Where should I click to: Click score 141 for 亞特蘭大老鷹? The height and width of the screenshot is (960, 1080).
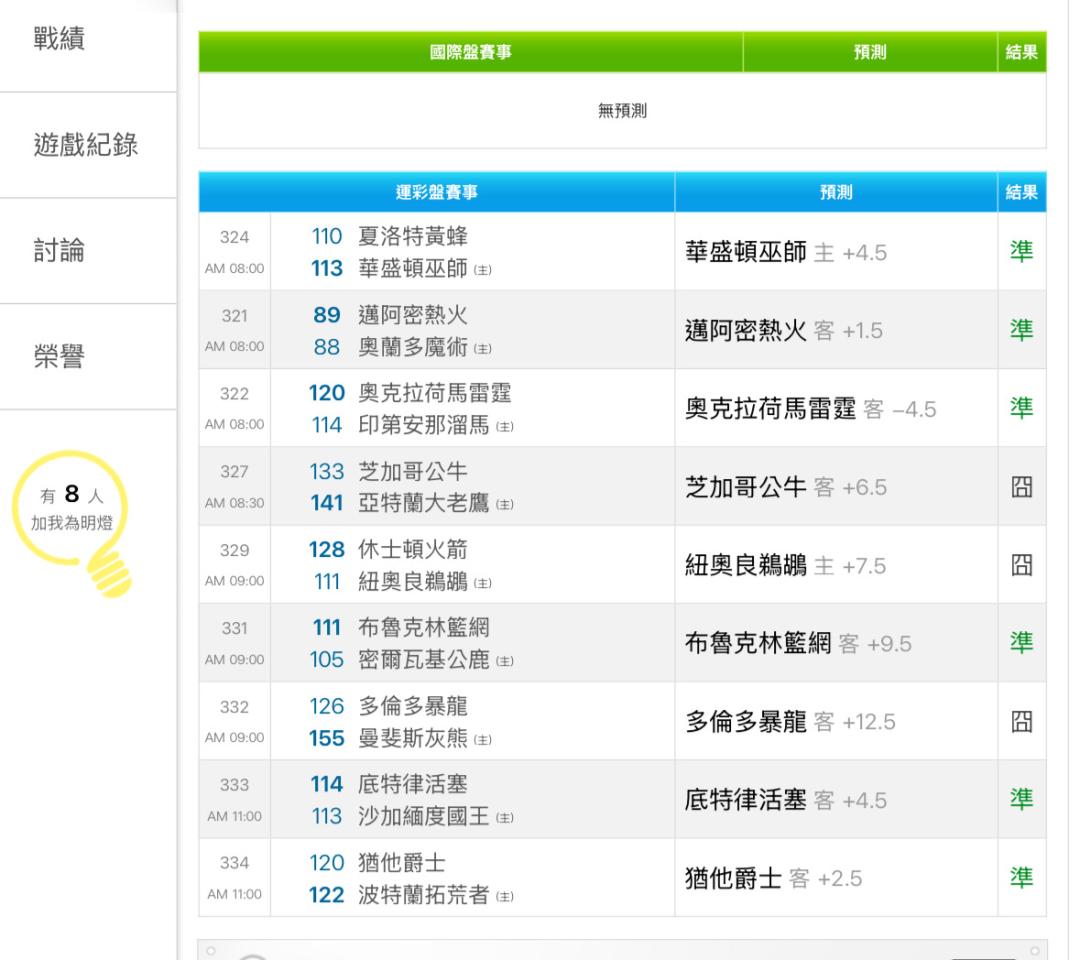point(326,503)
